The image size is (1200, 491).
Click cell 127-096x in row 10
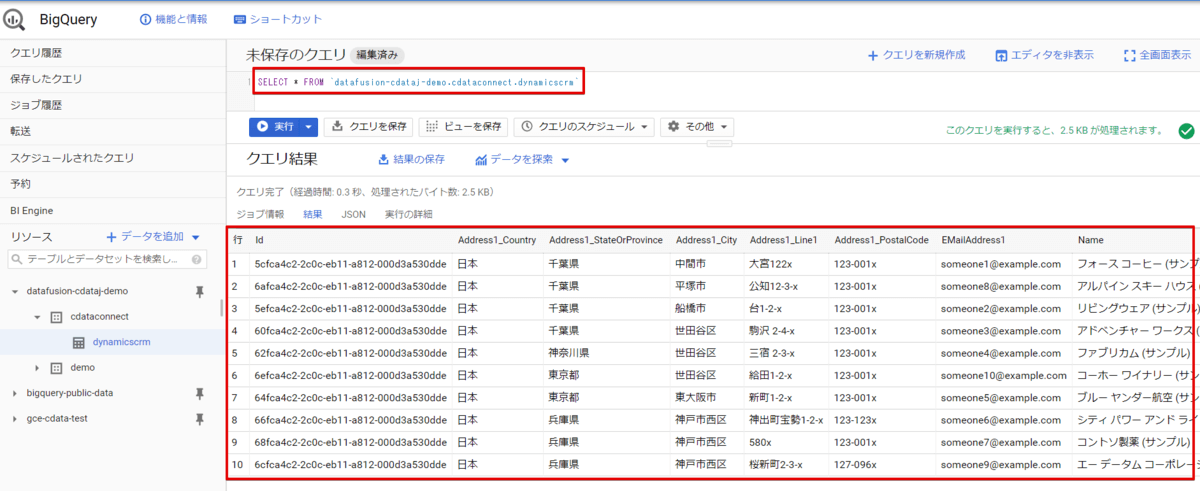coord(855,464)
